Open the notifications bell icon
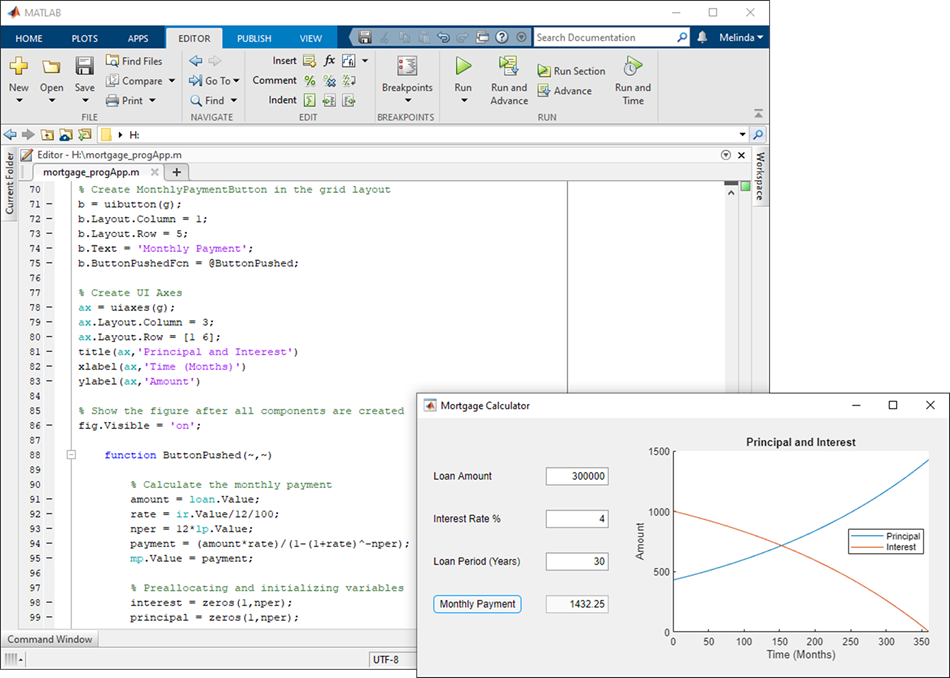 pyautogui.click(x=703, y=38)
